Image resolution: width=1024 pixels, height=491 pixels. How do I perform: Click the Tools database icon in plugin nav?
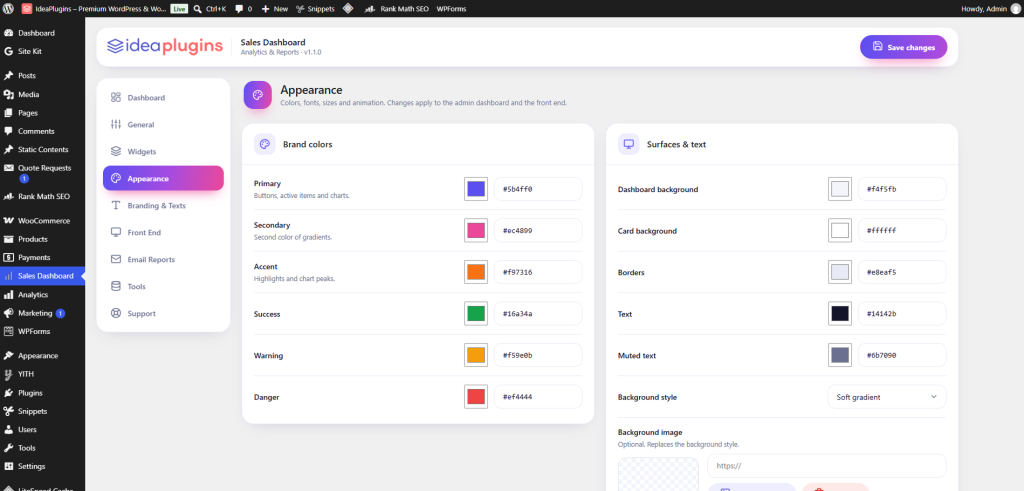116,286
